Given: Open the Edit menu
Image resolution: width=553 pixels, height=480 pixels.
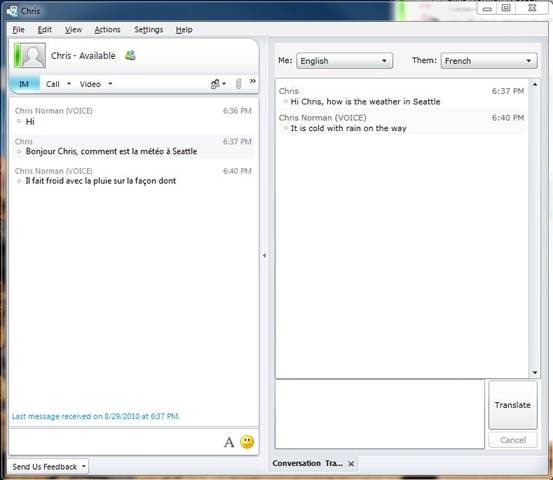Looking at the screenshot, I should click(x=45, y=30).
